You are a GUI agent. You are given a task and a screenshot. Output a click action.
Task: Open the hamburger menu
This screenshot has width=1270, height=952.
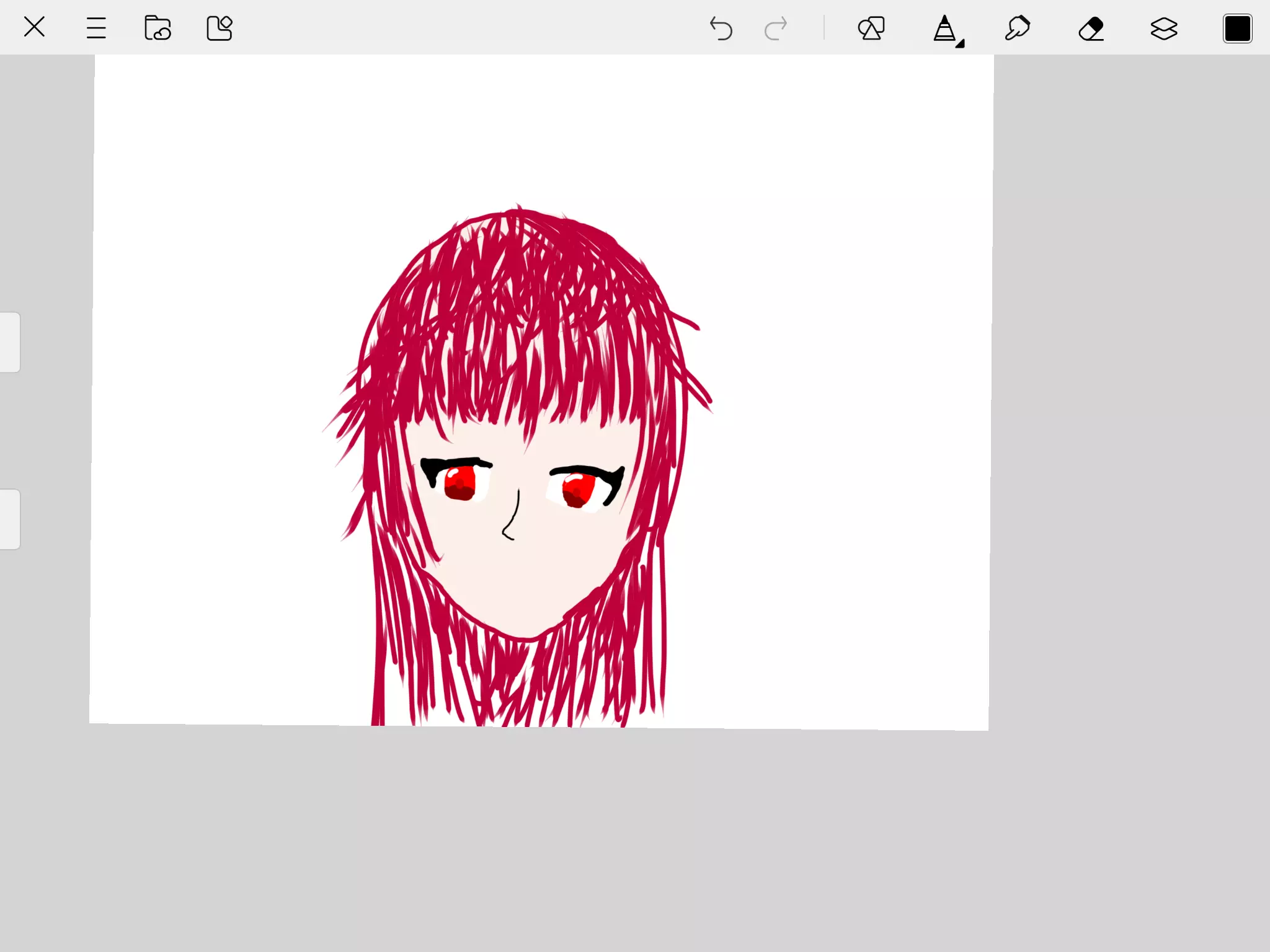(x=96, y=28)
